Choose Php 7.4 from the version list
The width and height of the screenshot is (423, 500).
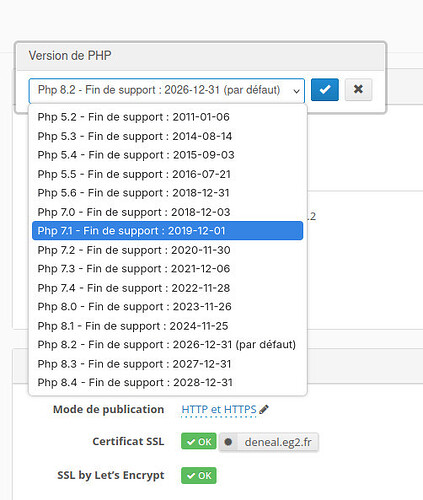coord(167,288)
